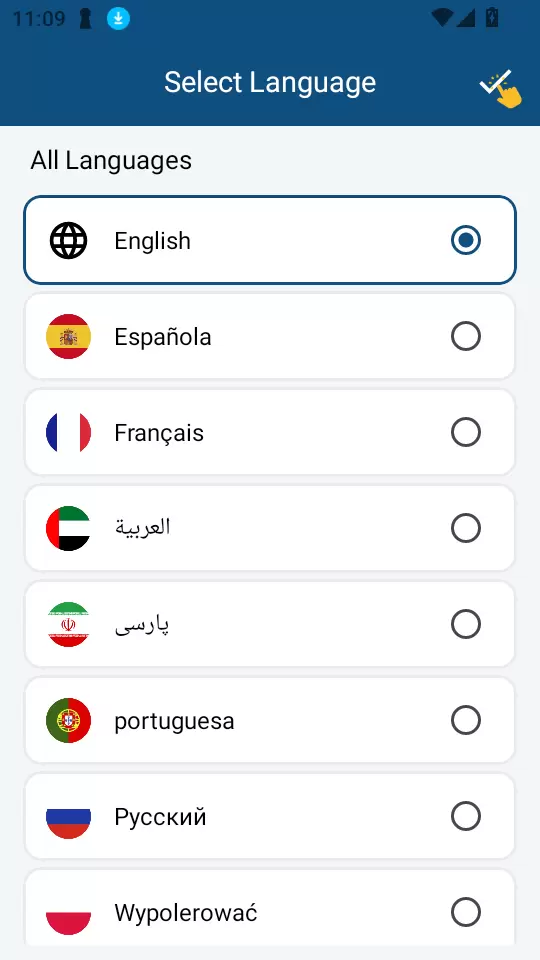Tap the confirm checkmark icon in header
Image resolution: width=540 pixels, height=960 pixels.
click(501, 88)
